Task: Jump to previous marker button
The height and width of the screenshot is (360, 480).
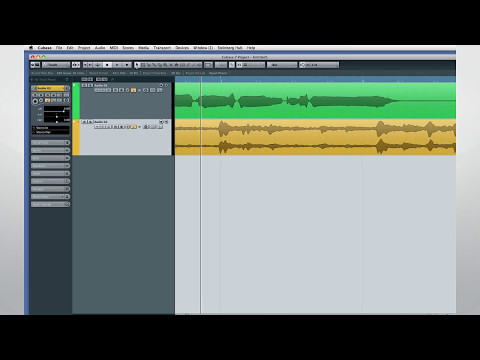Action: [85, 65]
